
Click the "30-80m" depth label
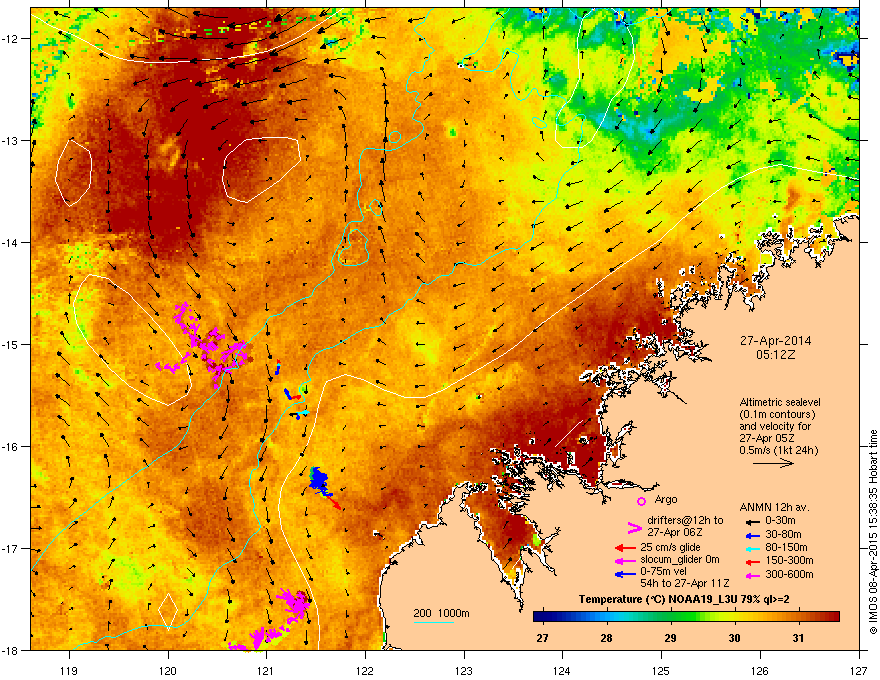pos(783,535)
